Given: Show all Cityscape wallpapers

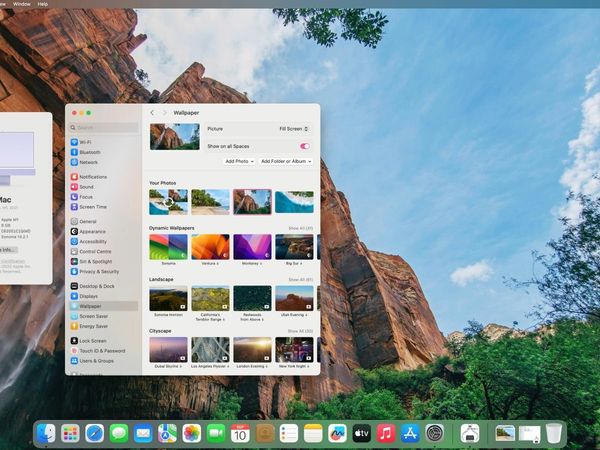Looking at the screenshot, I should (x=300, y=331).
